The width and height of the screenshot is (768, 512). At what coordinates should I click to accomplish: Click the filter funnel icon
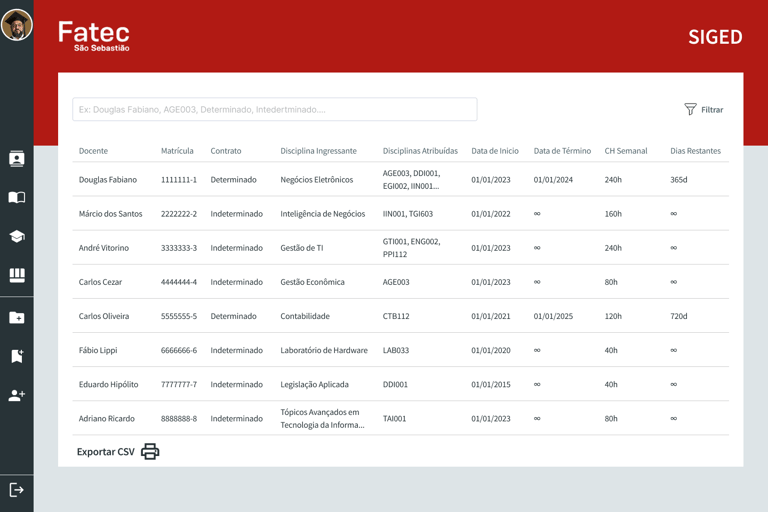[x=690, y=109]
